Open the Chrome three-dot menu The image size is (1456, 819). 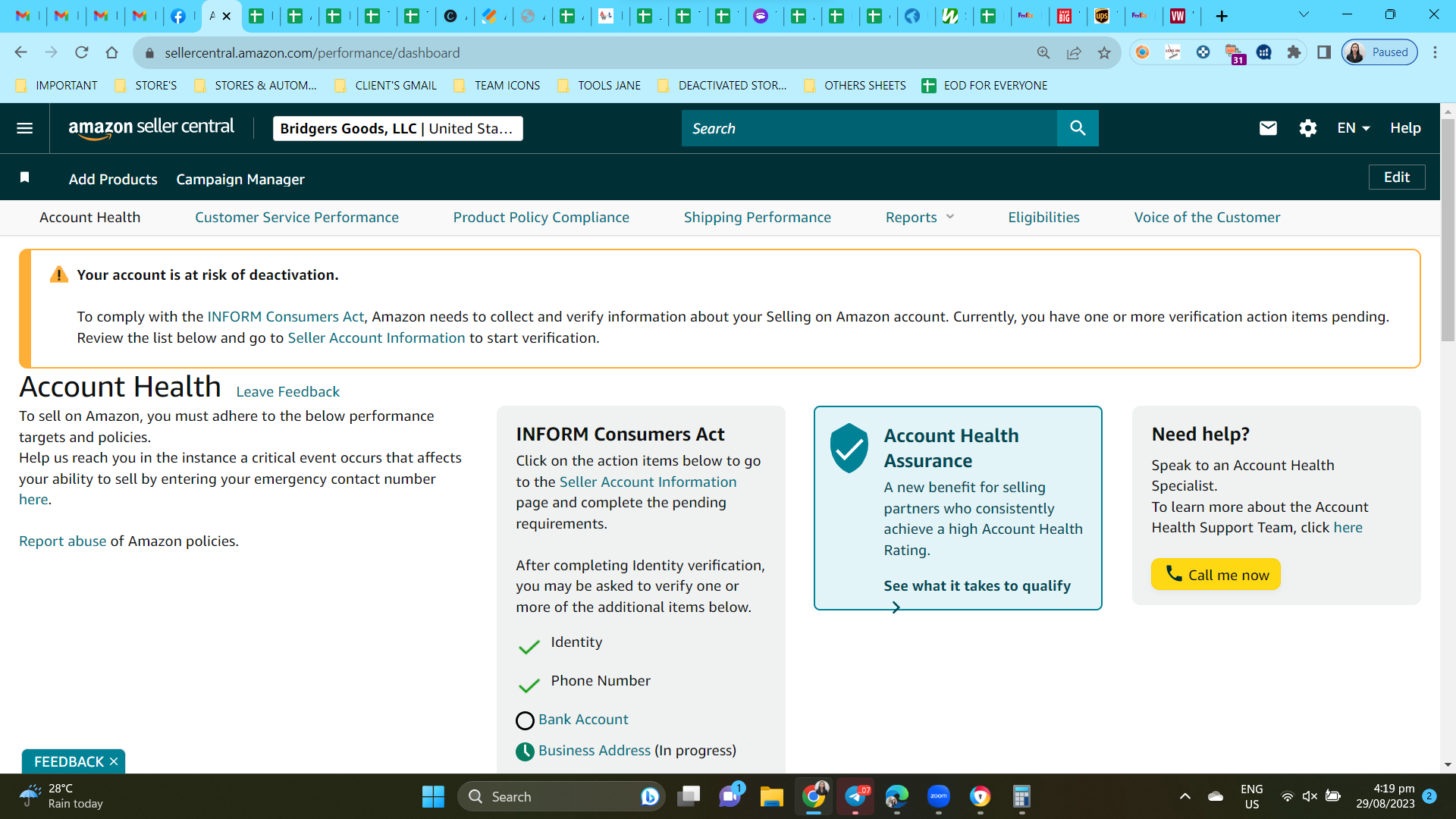[x=1435, y=52]
